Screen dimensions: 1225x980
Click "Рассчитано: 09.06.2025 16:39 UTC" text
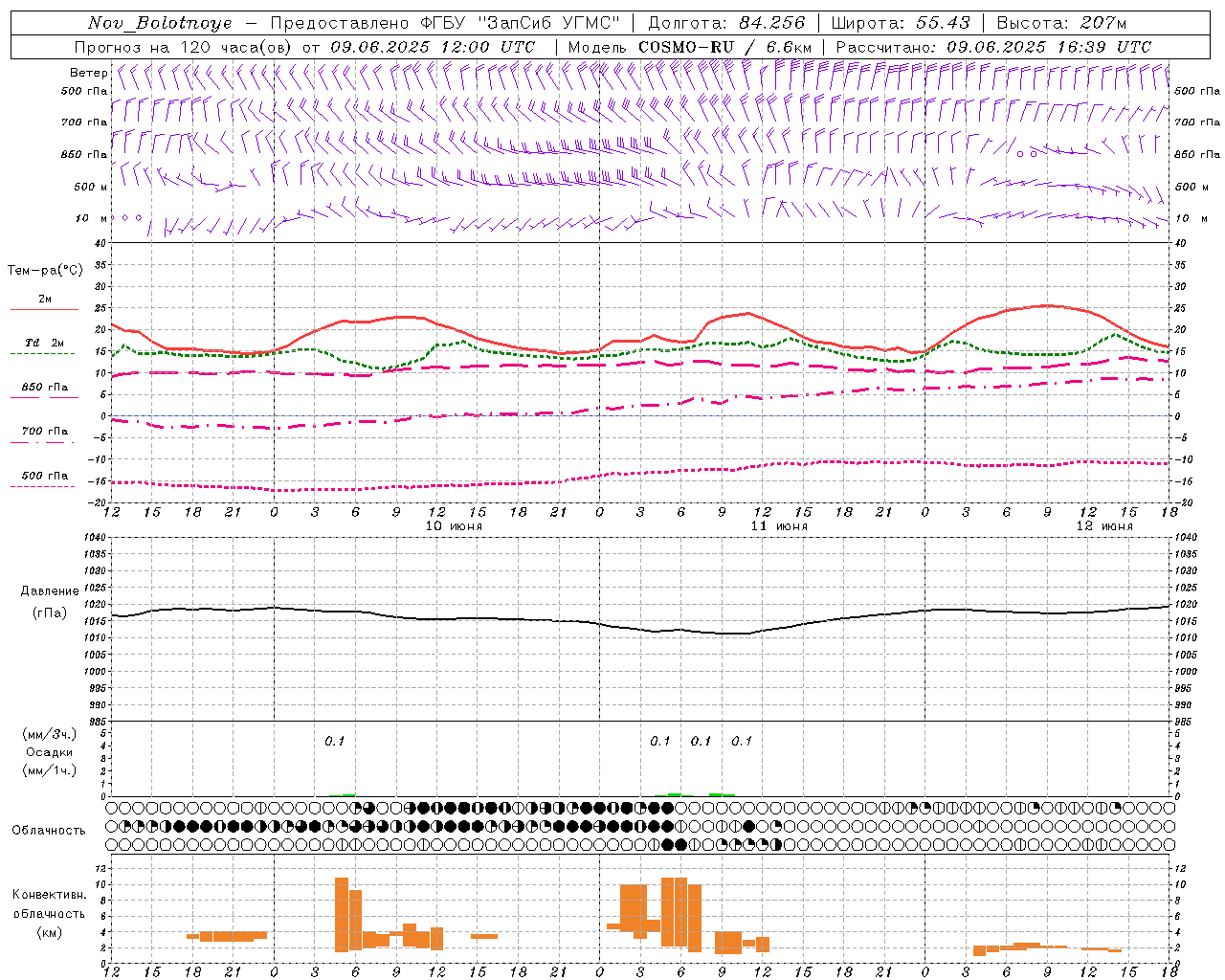(x=993, y=47)
